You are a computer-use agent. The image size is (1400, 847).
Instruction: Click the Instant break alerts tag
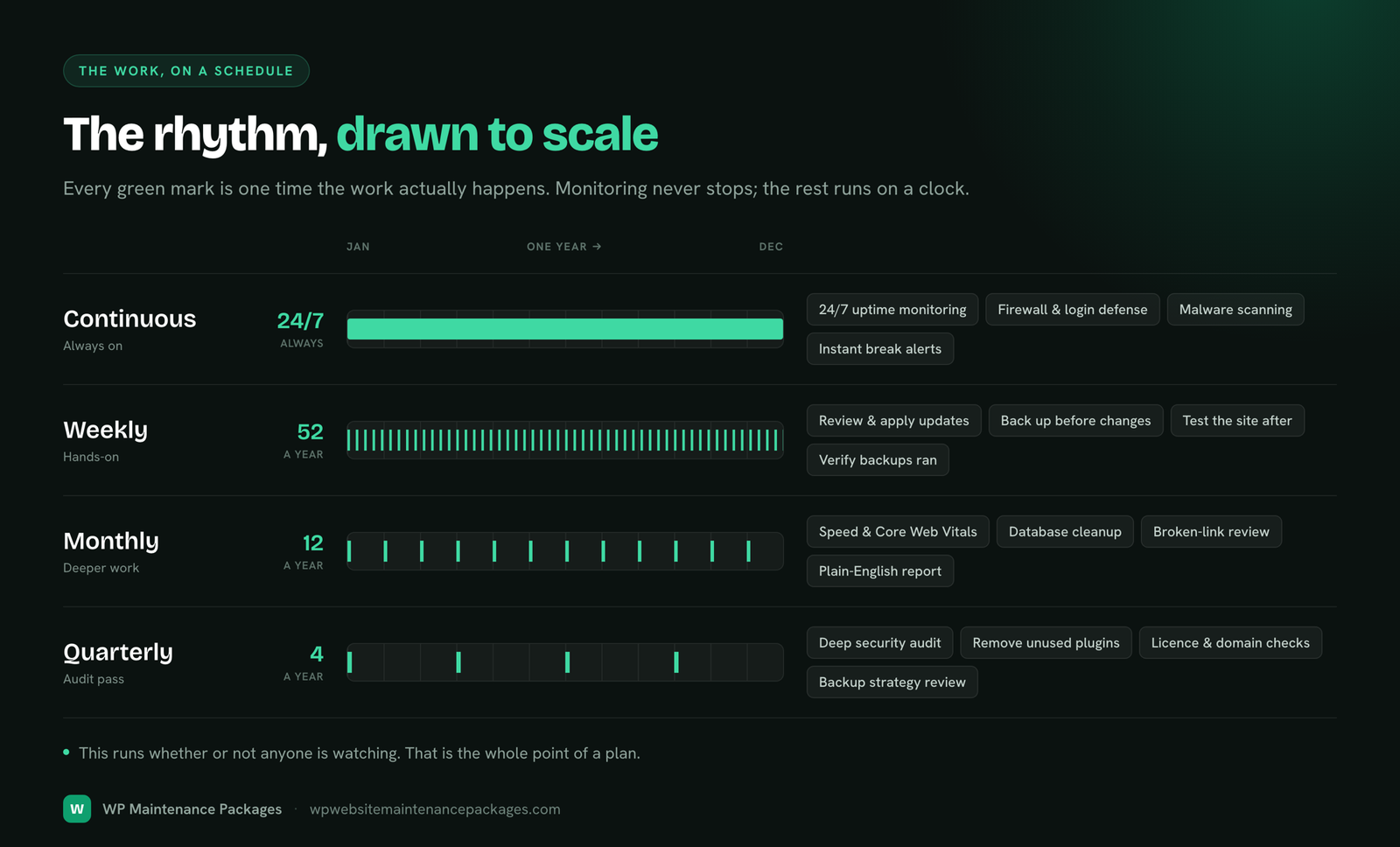(x=880, y=349)
